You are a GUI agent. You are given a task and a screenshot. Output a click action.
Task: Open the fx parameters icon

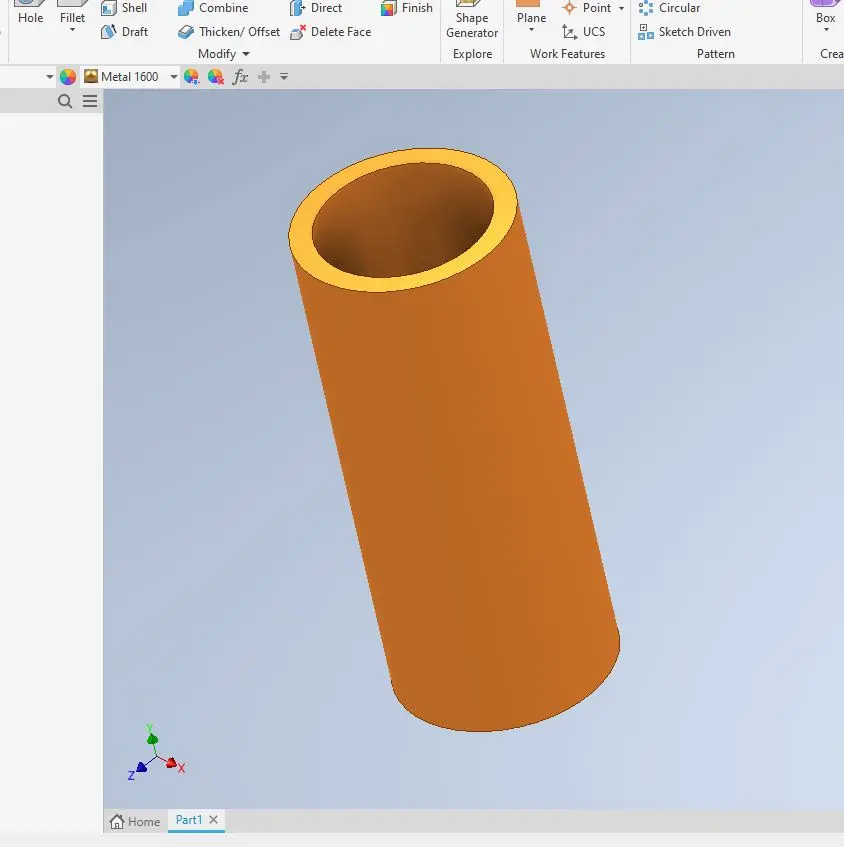click(240, 77)
